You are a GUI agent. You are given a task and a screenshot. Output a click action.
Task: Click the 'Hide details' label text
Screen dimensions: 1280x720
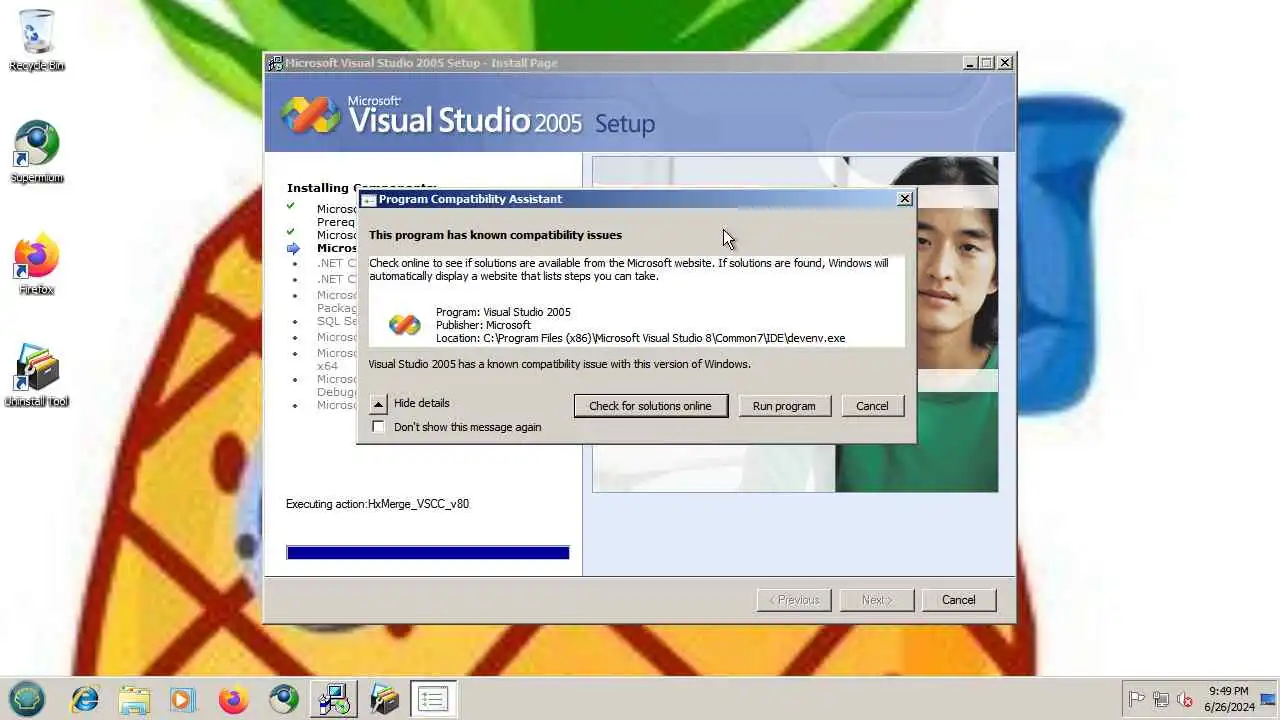point(421,403)
